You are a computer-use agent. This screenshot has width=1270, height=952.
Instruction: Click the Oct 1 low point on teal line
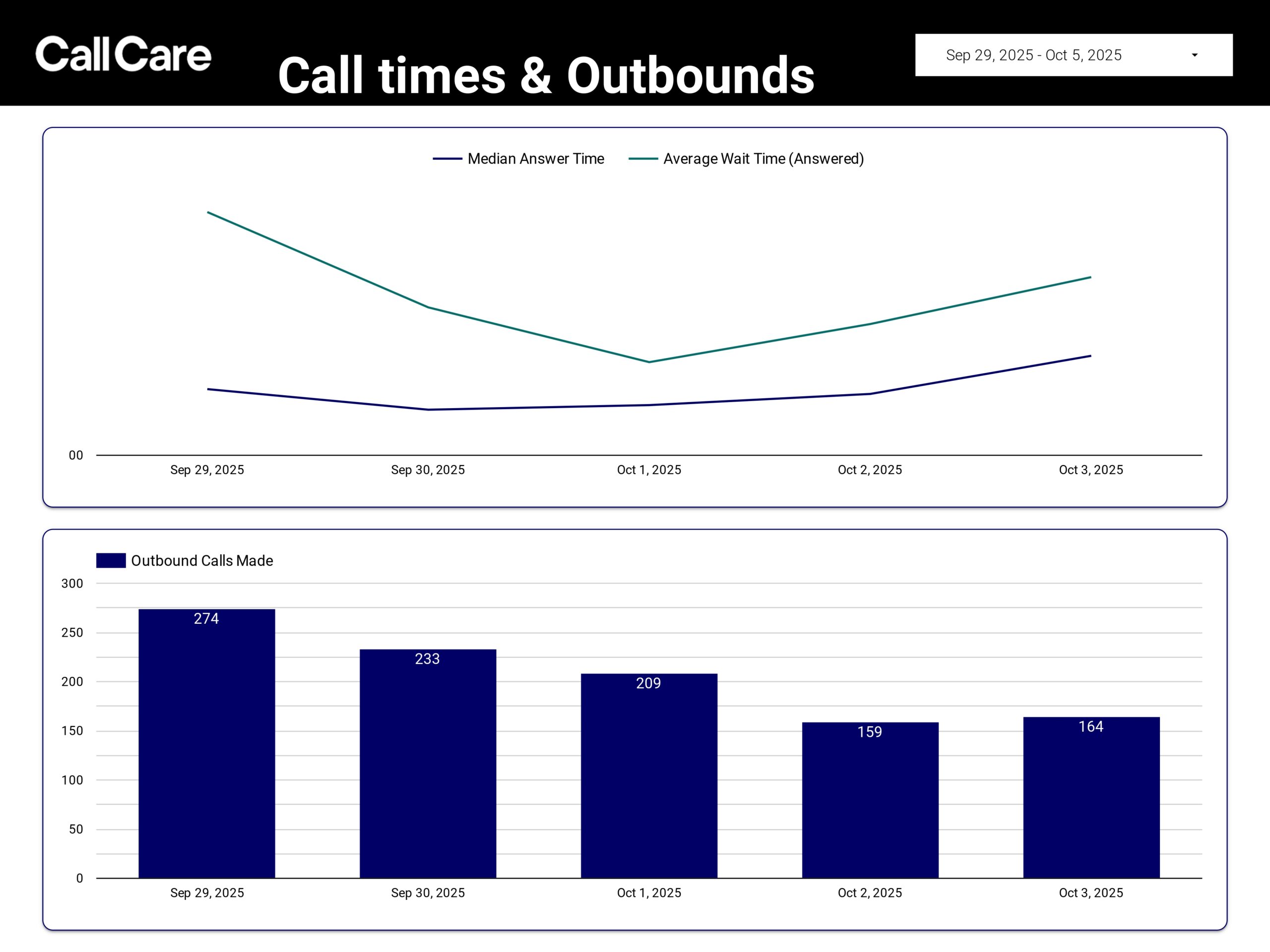649,362
